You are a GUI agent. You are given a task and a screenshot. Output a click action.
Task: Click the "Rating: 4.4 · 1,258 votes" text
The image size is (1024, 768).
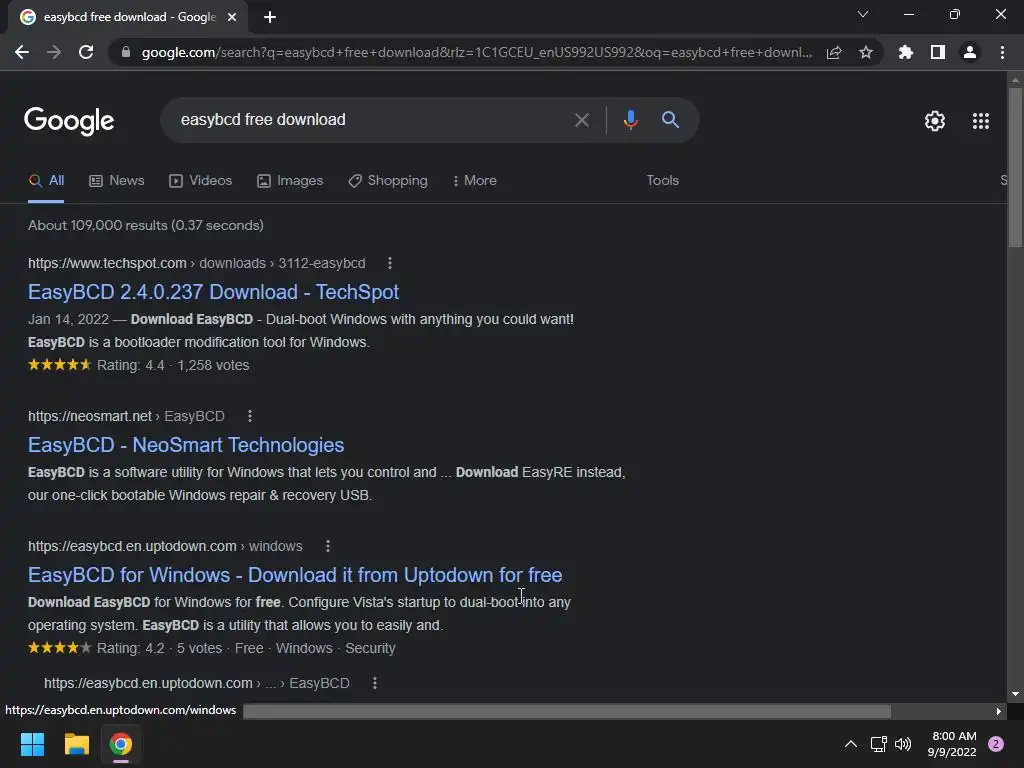(x=173, y=365)
